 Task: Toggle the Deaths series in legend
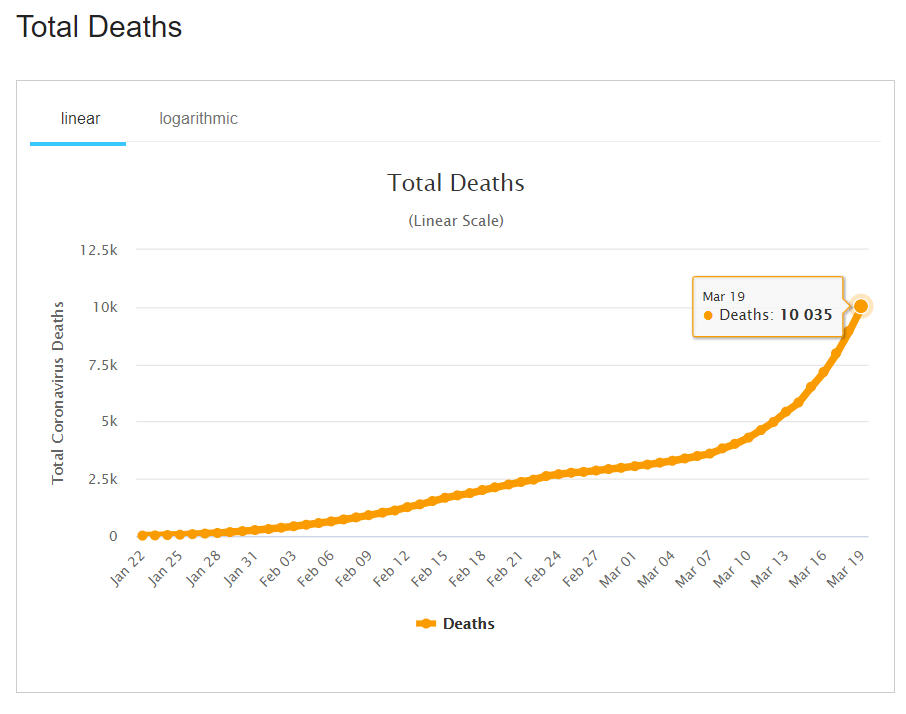pyautogui.click(x=468, y=624)
